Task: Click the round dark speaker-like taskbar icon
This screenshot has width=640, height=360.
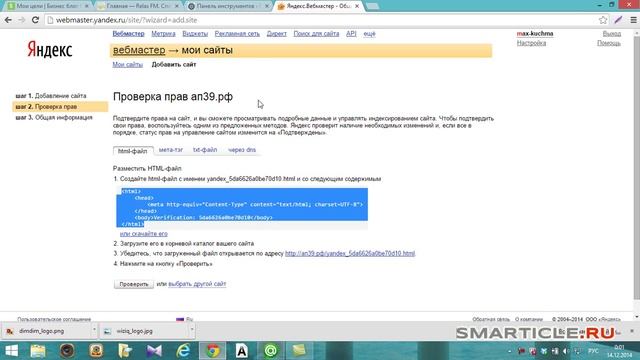Action: pos(67,351)
